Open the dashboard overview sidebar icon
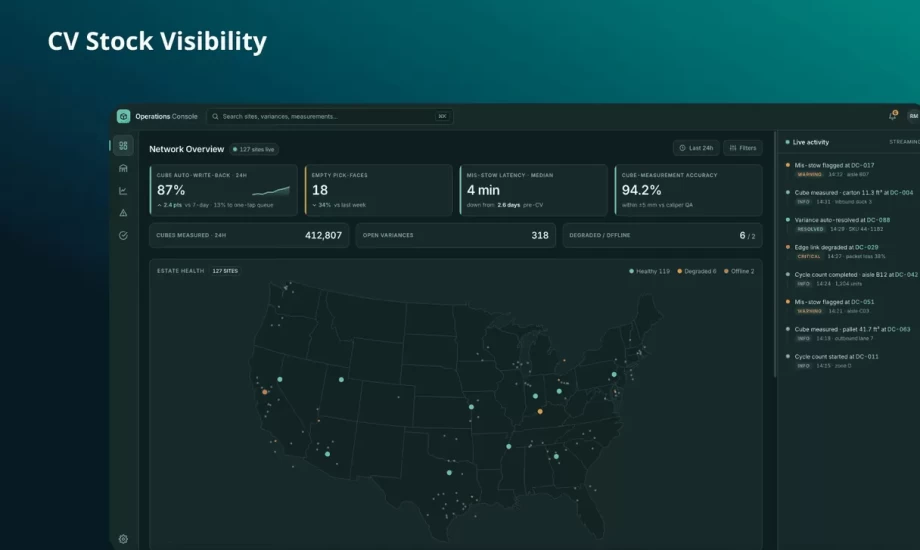 coord(123,146)
